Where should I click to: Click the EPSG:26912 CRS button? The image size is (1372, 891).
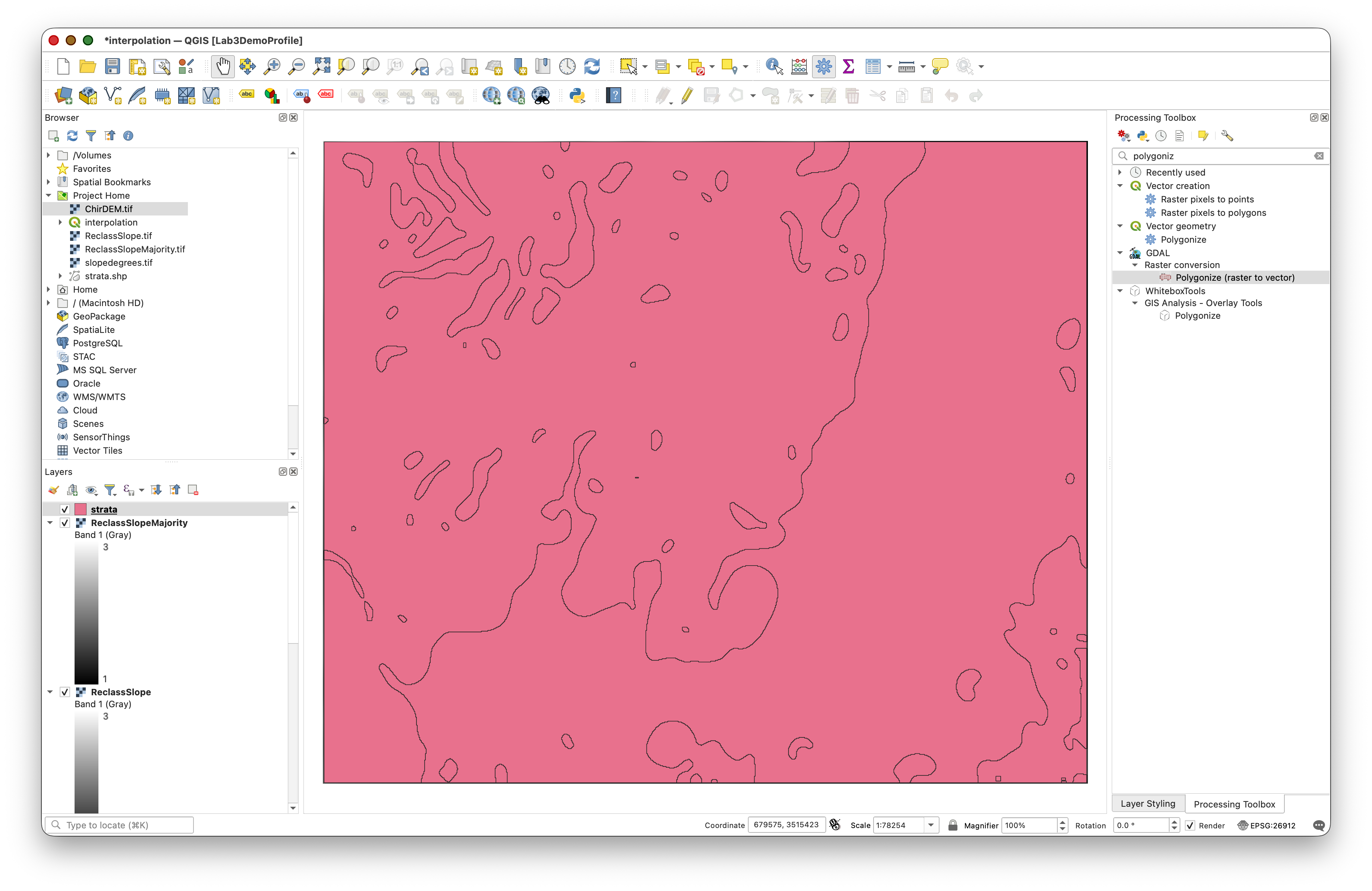click(x=1266, y=825)
